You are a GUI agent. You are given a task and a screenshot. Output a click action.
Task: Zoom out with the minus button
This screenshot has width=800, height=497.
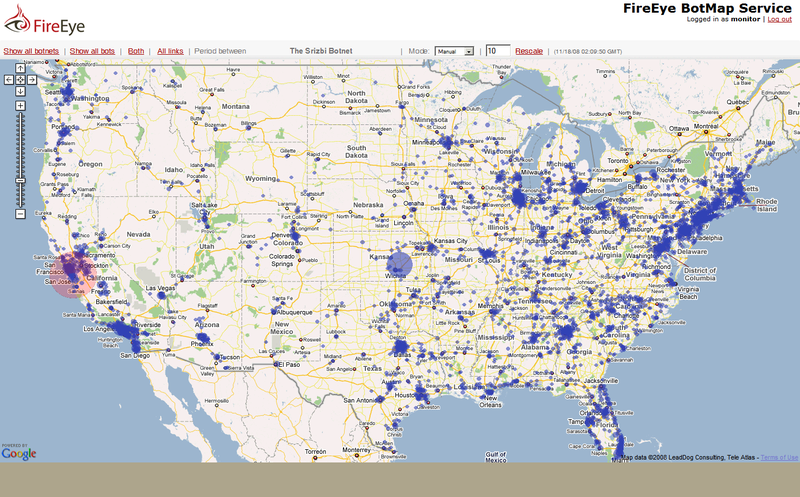pos(20,214)
